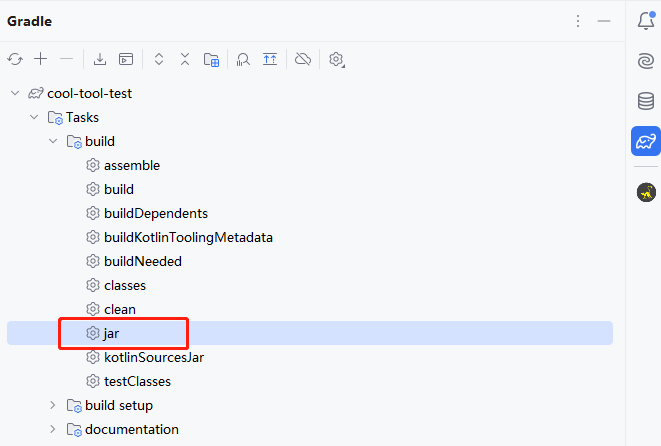Screen dimensions: 661x446
Task: Open Gradle panel options three-dot menu
Action: point(577,21)
